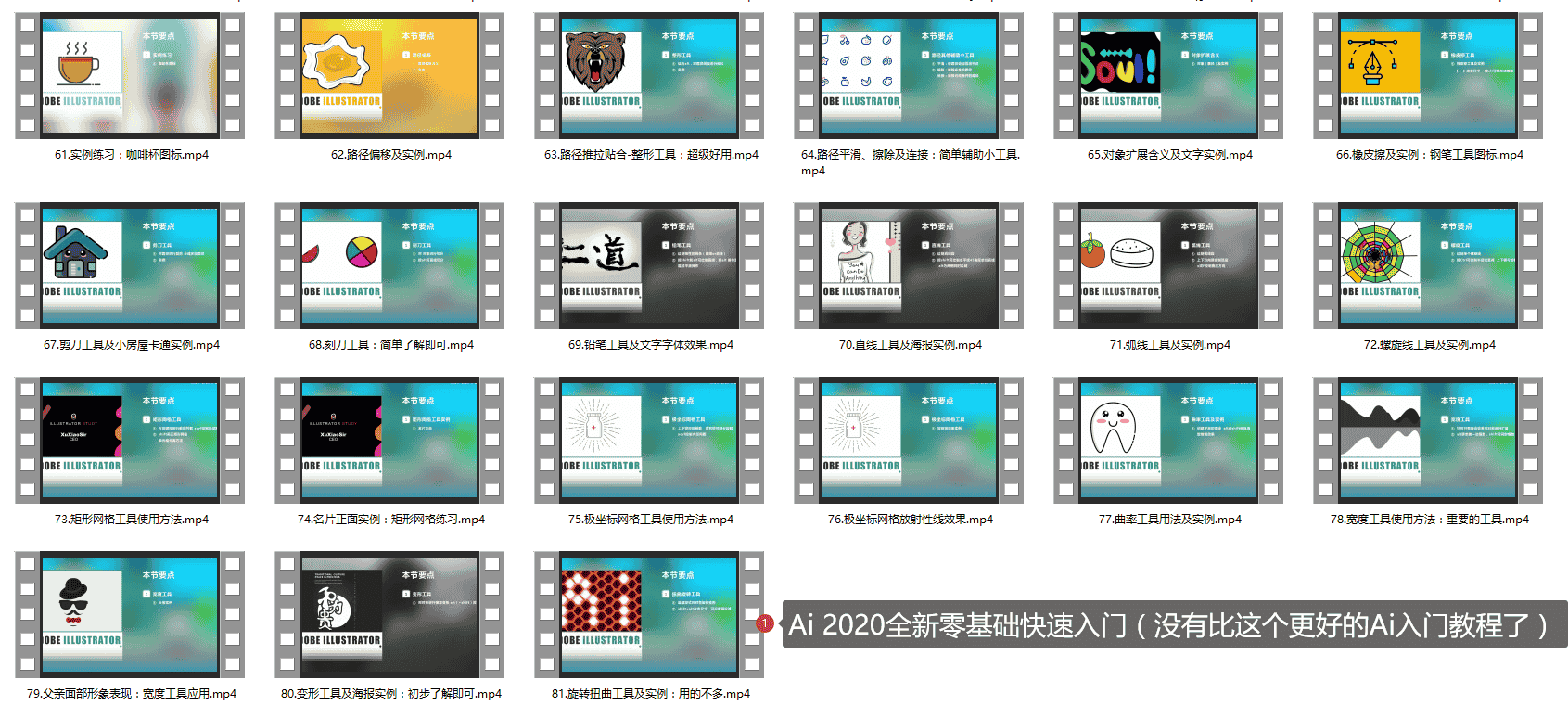Click file name 67.剪刀工具及小房屋卡通实例.mp4
The width and height of the screenshot is (1568, 706).
(132, 345)
